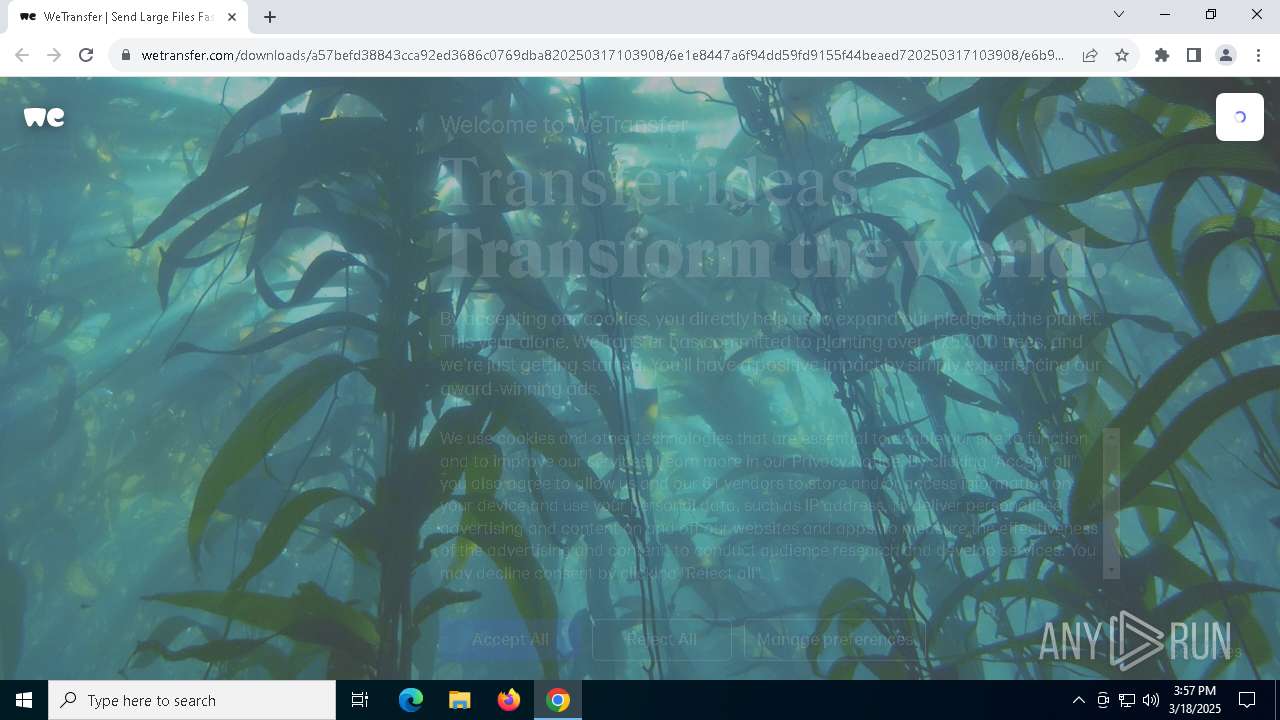Click the loading spinner button at top right
The height and width of the screenshot is (720, 1280).
[x=1240, y=117]
